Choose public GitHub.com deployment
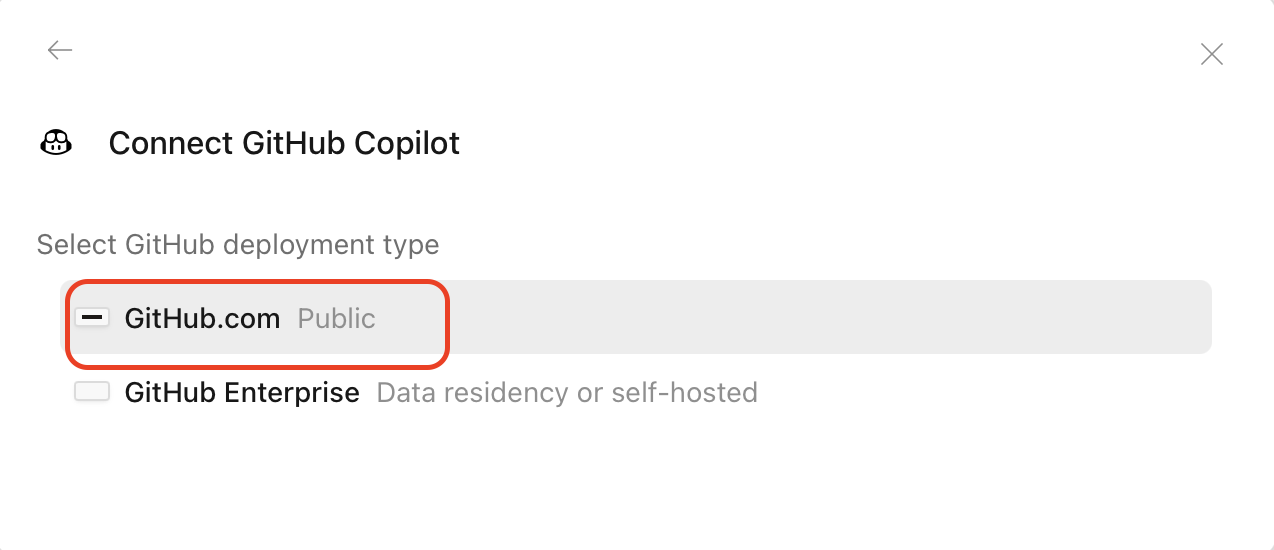 coord(202,319)
